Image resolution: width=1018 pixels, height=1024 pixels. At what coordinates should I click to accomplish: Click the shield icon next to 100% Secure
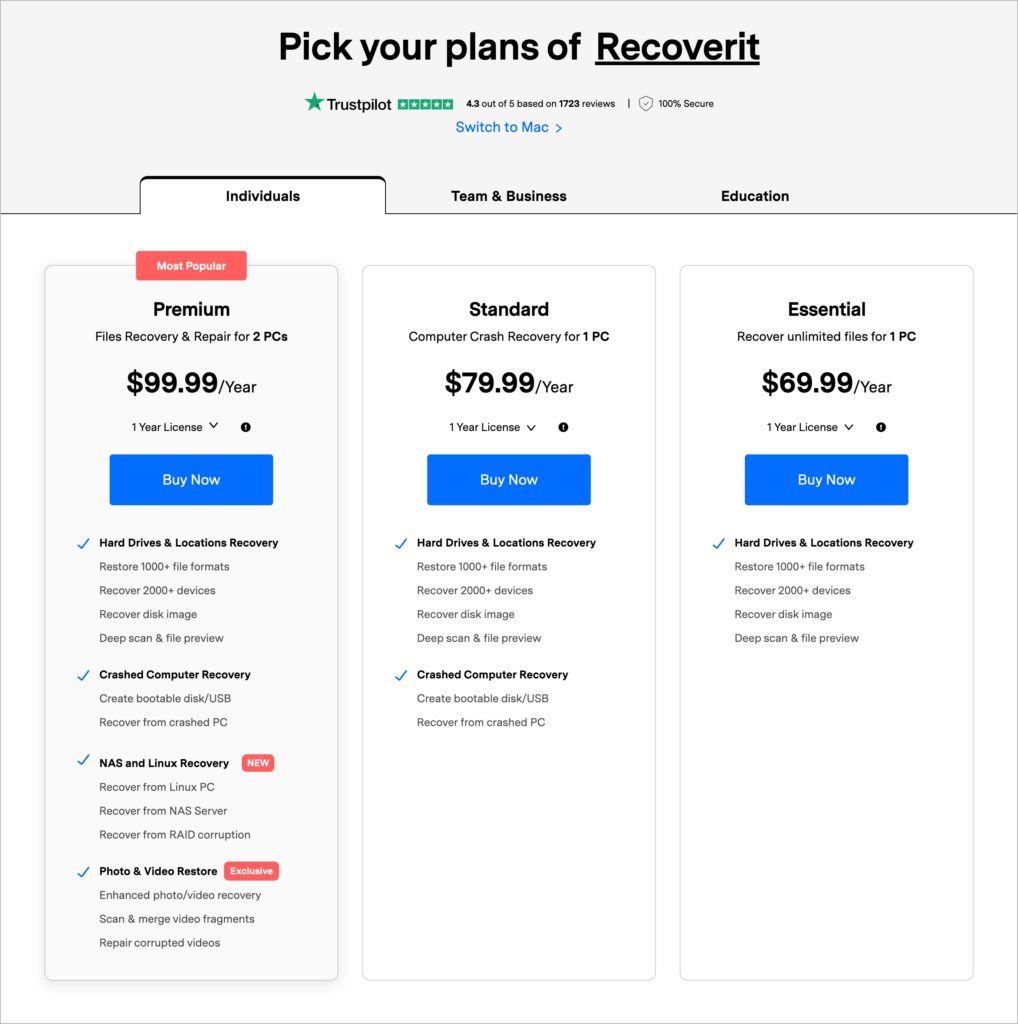645,103
